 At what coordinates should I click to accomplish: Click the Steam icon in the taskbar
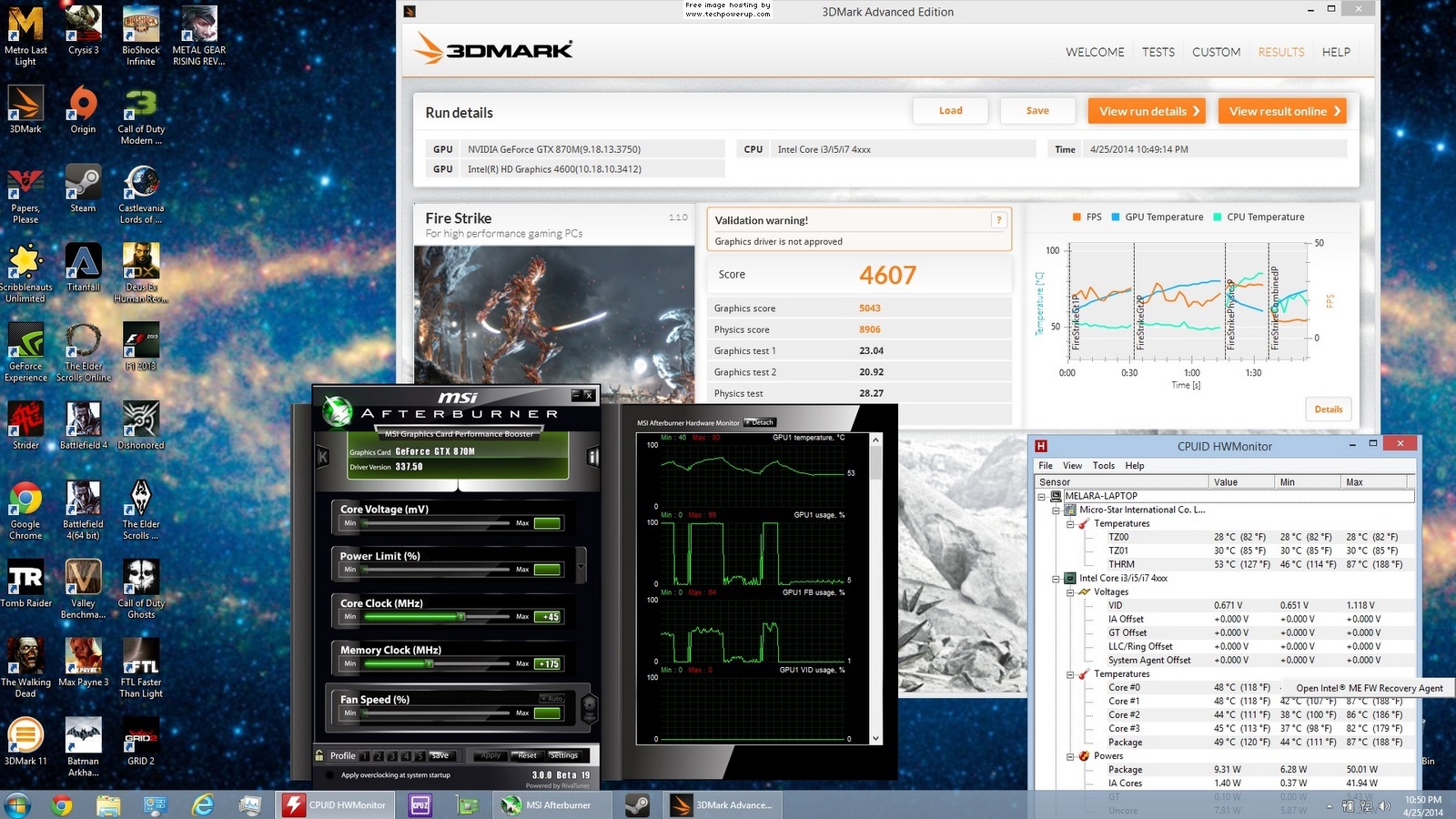click(637, 804)
